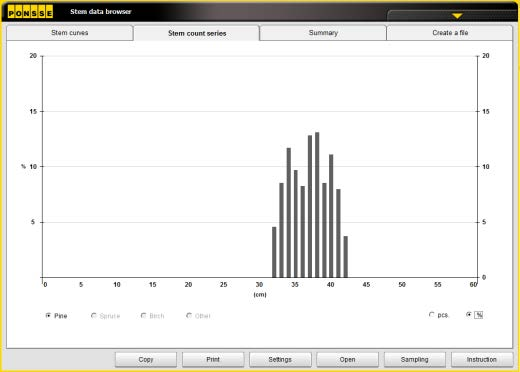The width and height of the screenshot is (520, 372).
Task: Switch to the Stem curves tab
Action: point(70,33)
